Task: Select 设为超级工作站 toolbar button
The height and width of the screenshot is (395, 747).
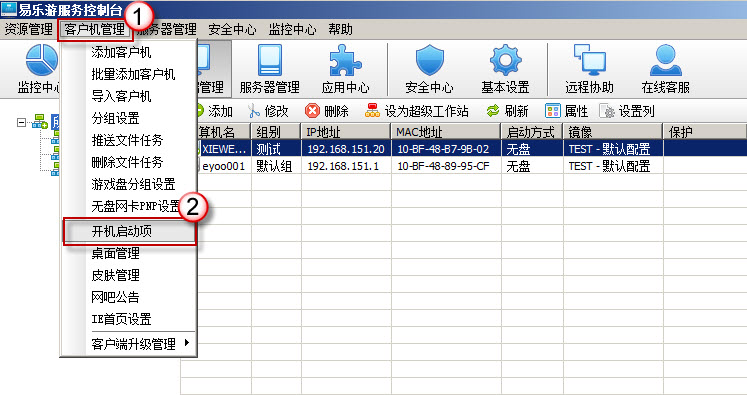Action: (417, 111)
